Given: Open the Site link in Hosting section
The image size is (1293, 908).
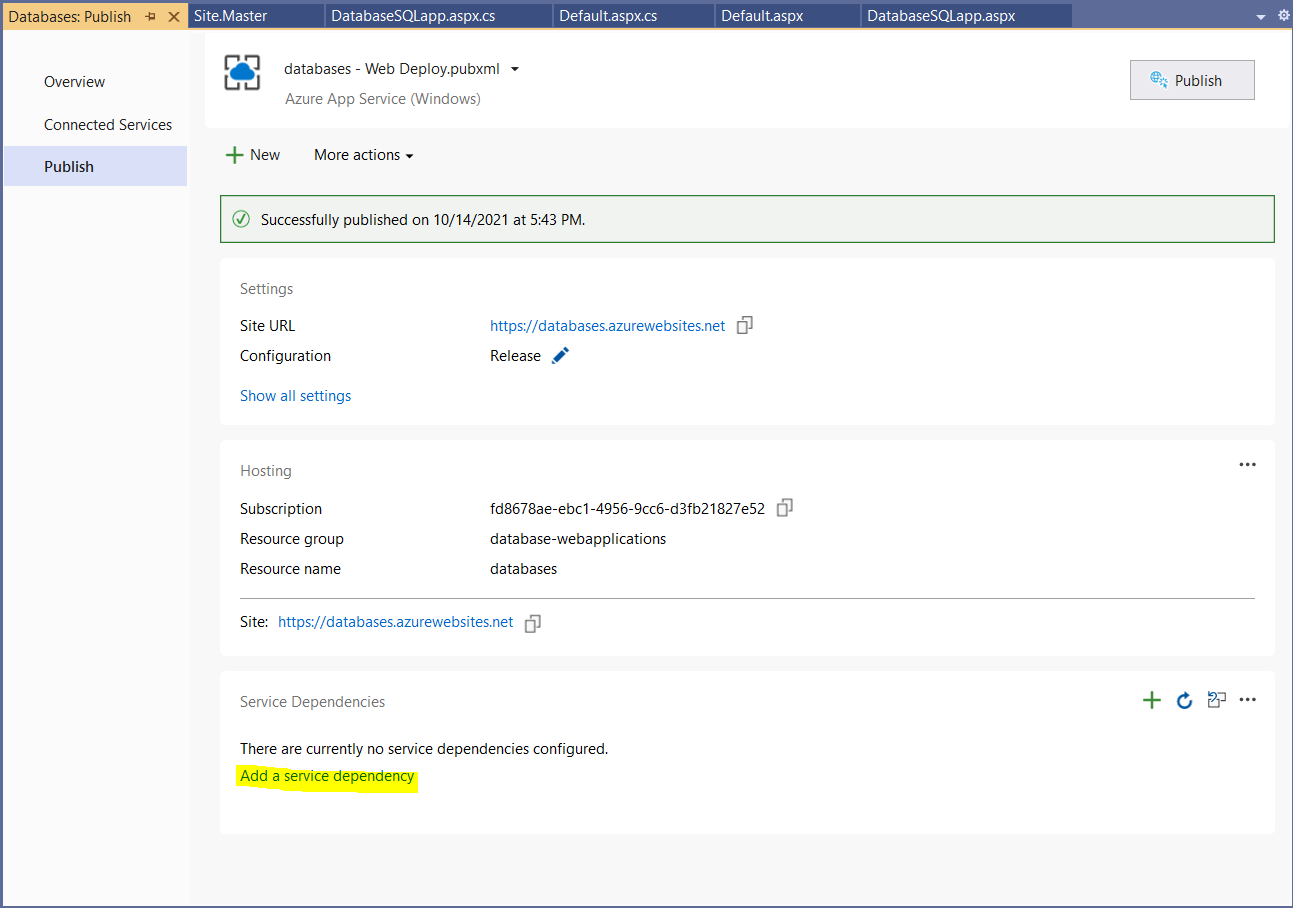Looking at the screenshot, I should click(395, 622).
